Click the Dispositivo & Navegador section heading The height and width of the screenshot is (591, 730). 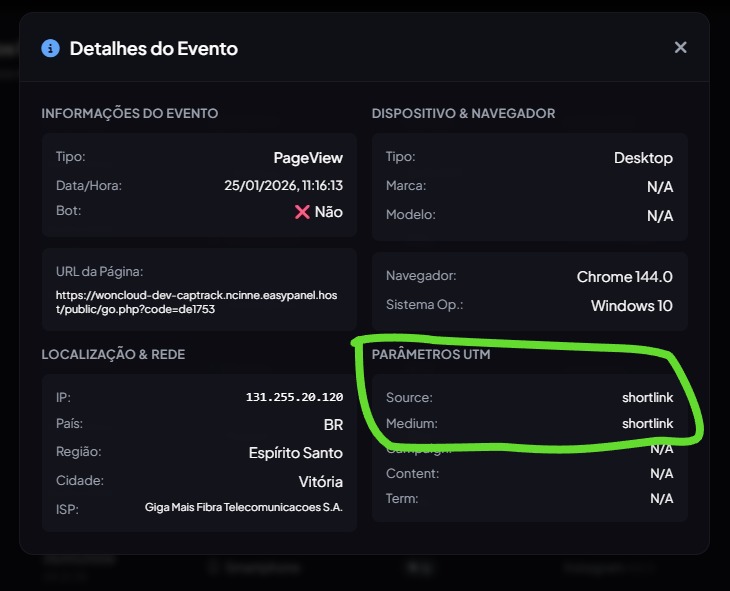463,113
